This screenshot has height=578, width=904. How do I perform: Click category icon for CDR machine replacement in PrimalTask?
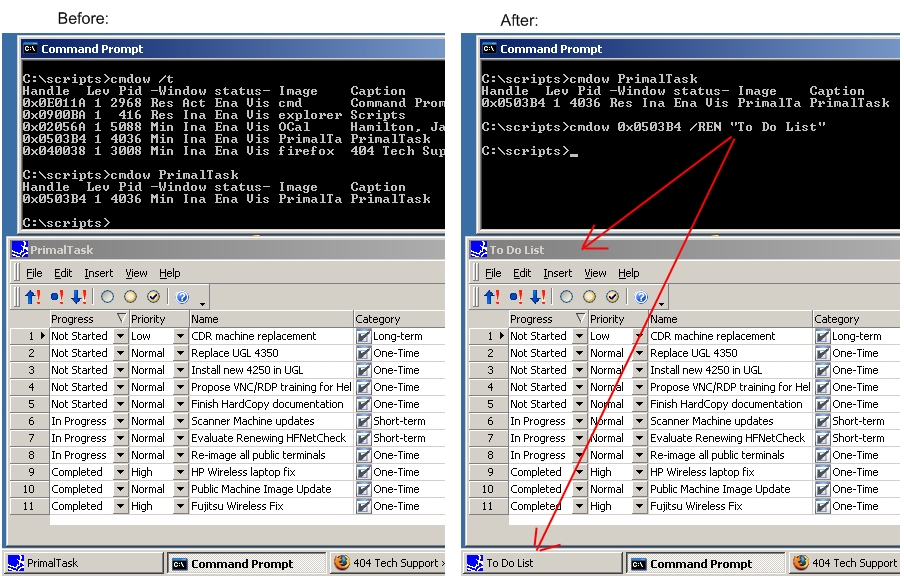click(363, 337)
